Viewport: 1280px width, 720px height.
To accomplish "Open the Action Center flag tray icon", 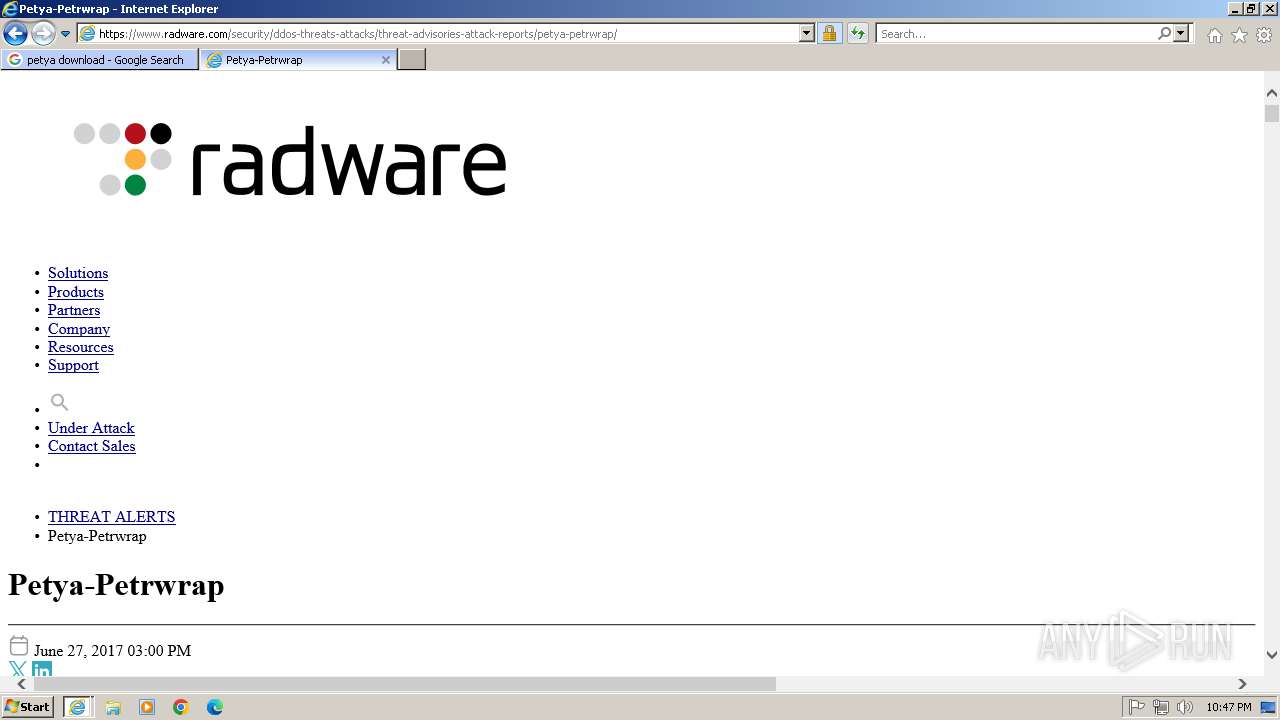I will coord(1137,707).
